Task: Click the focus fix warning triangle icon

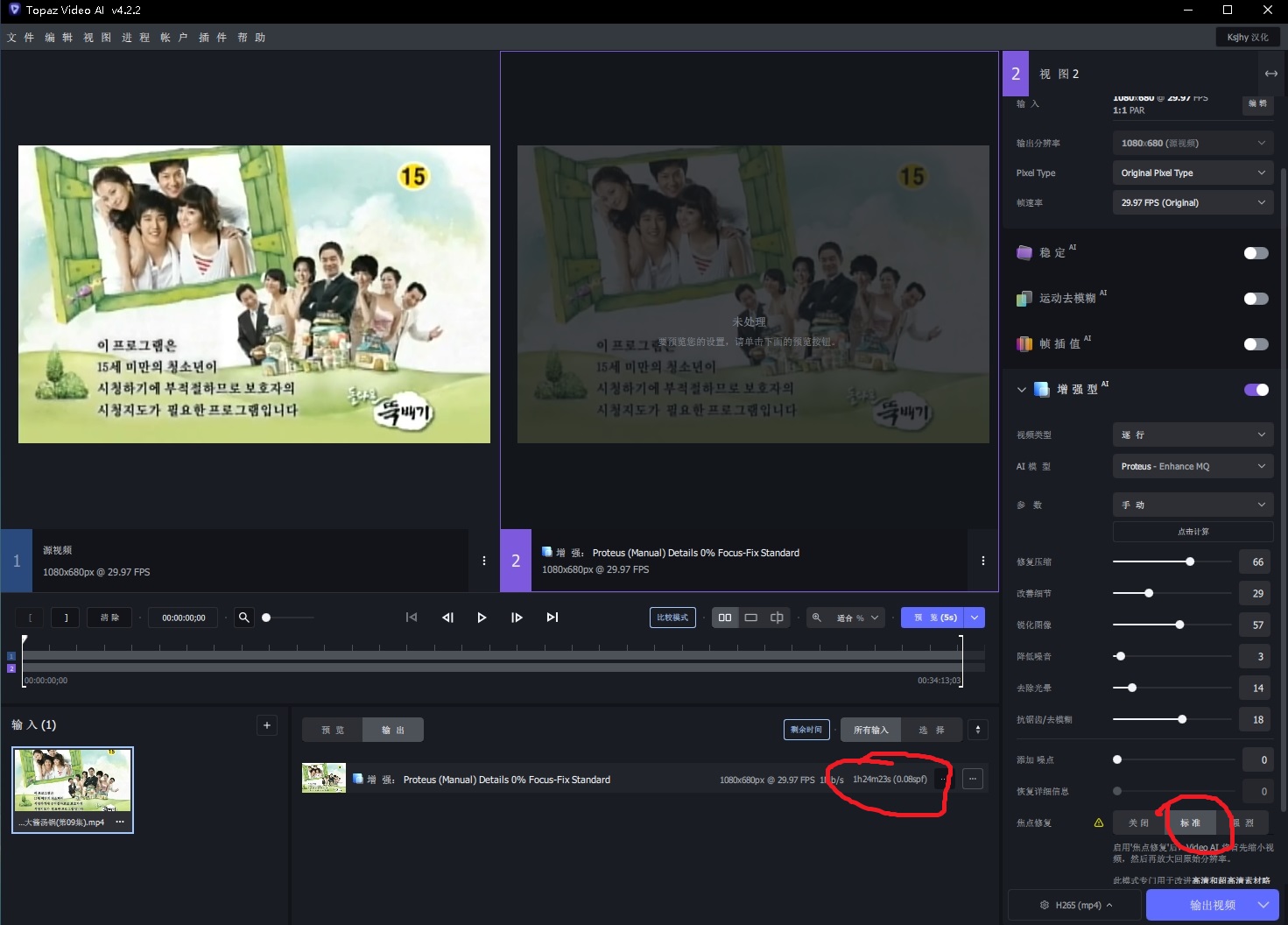Action: click(x=1098, y=823)
